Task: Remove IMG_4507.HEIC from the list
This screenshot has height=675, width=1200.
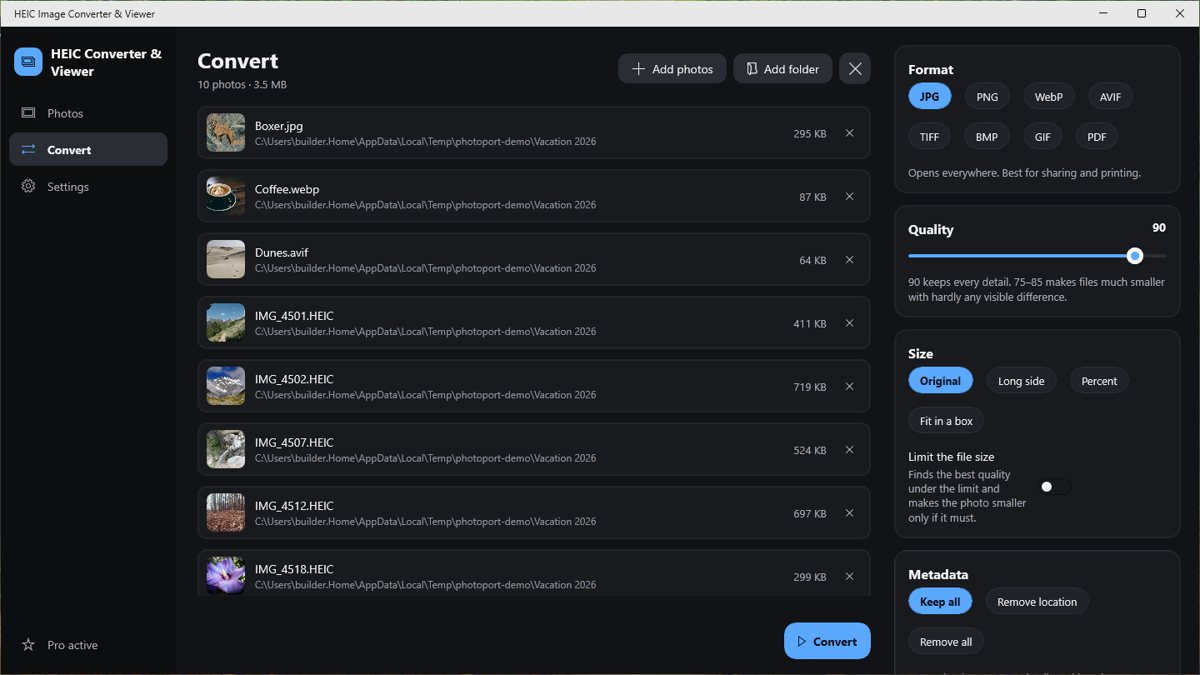Action: [849, 450]
